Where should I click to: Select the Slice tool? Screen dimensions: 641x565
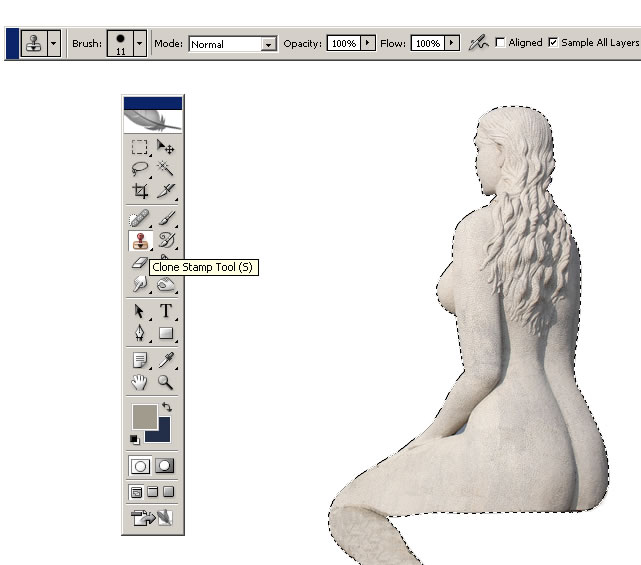coord(166,191)
